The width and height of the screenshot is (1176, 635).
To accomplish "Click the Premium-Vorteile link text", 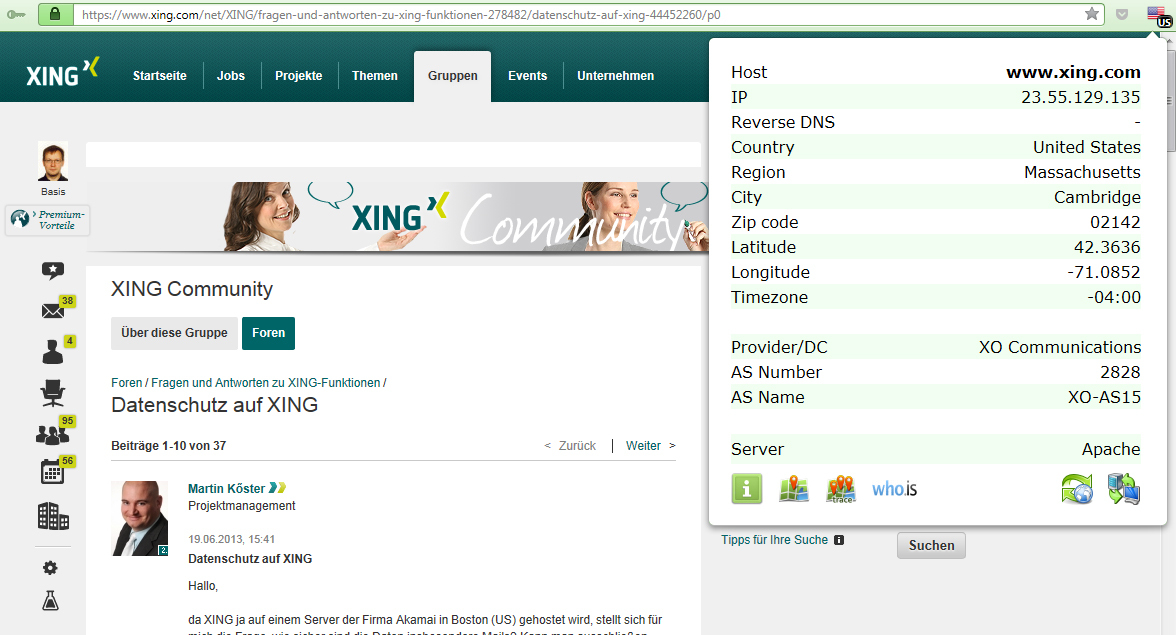I will click(62, 220).
